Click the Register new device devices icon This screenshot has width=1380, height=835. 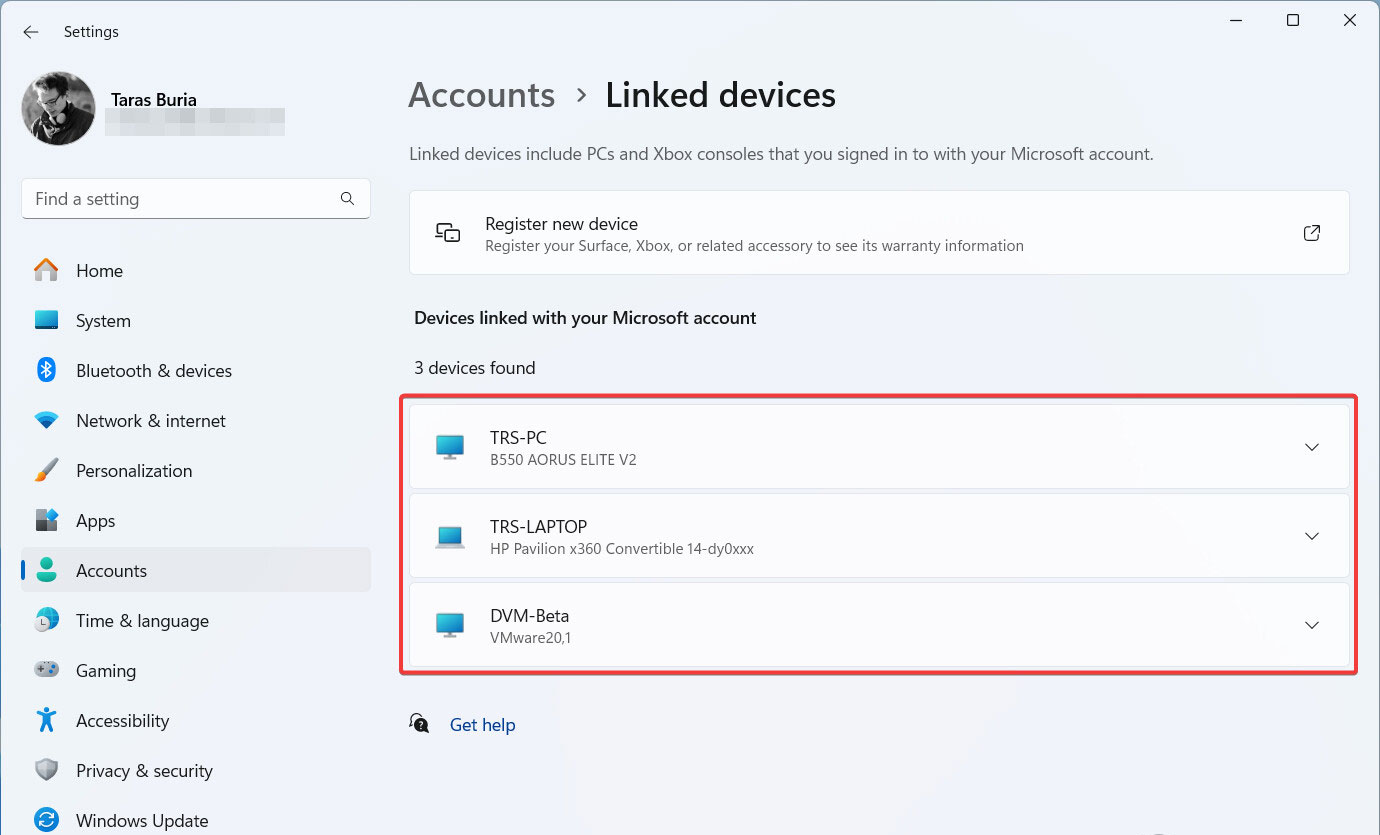click(447, 232)
